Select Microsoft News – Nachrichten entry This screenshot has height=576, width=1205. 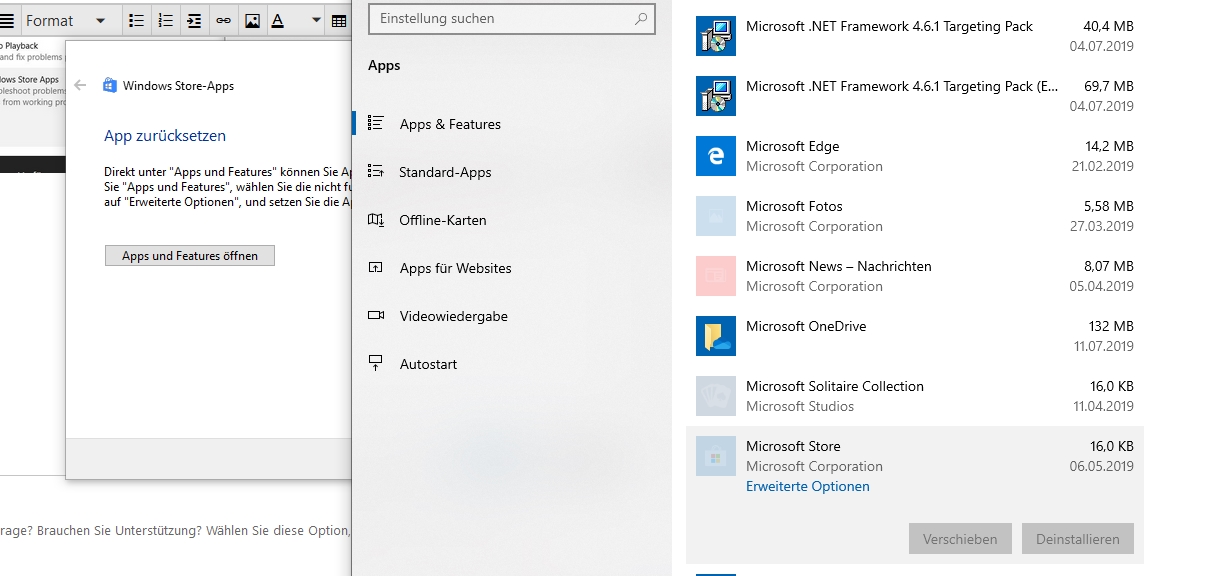(x=915, y=276)
